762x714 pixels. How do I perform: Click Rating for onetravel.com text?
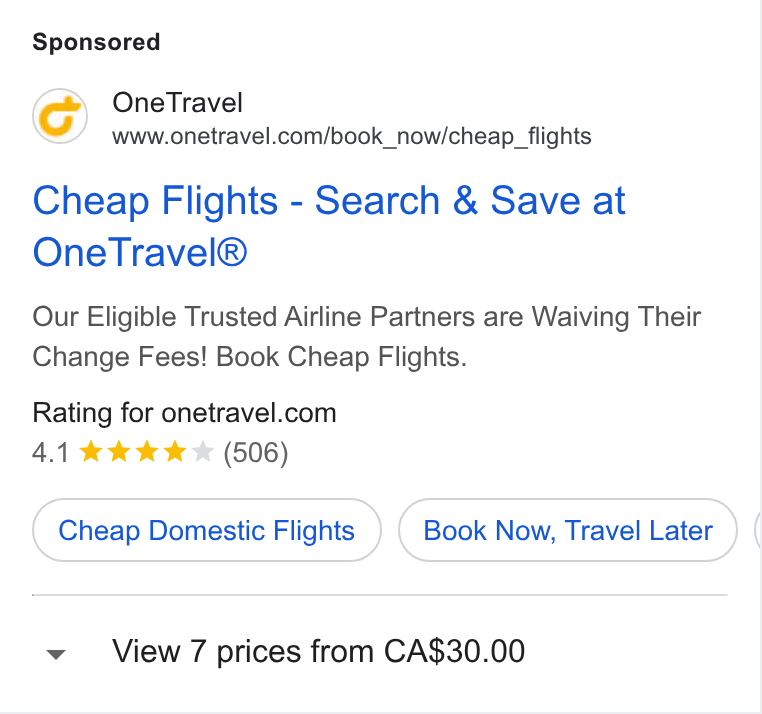click(x=184, y=414)
